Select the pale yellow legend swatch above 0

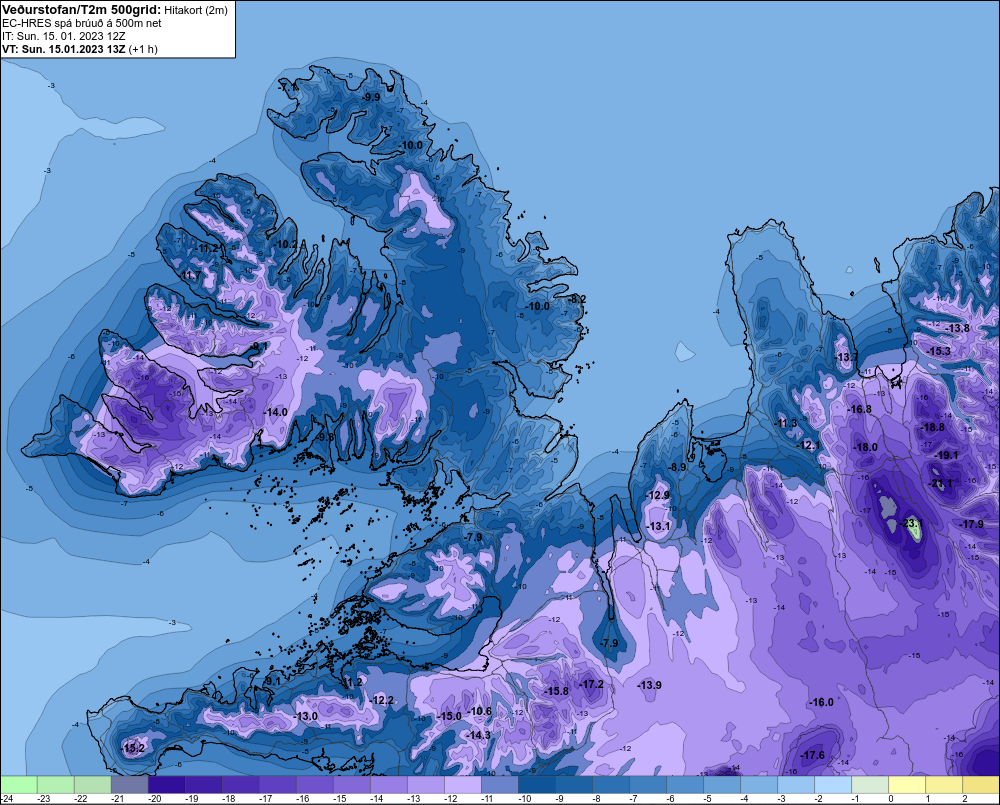click(x=906, y=784)
